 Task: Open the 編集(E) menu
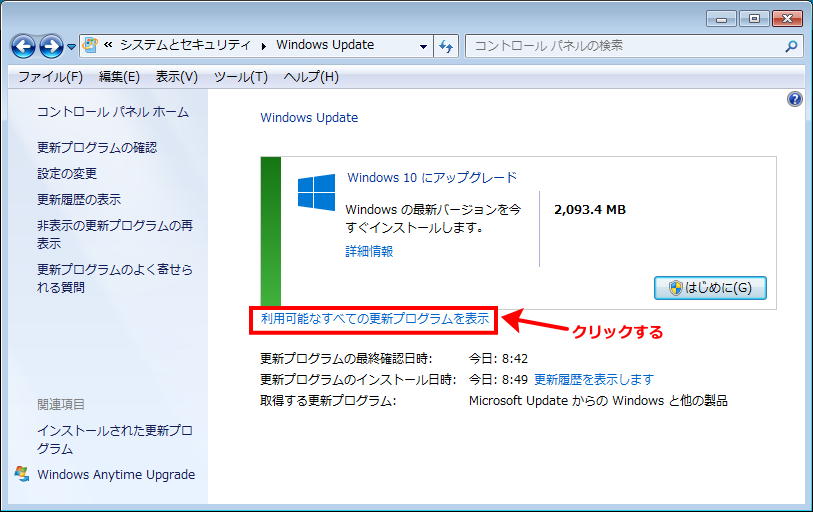(119, 77)
